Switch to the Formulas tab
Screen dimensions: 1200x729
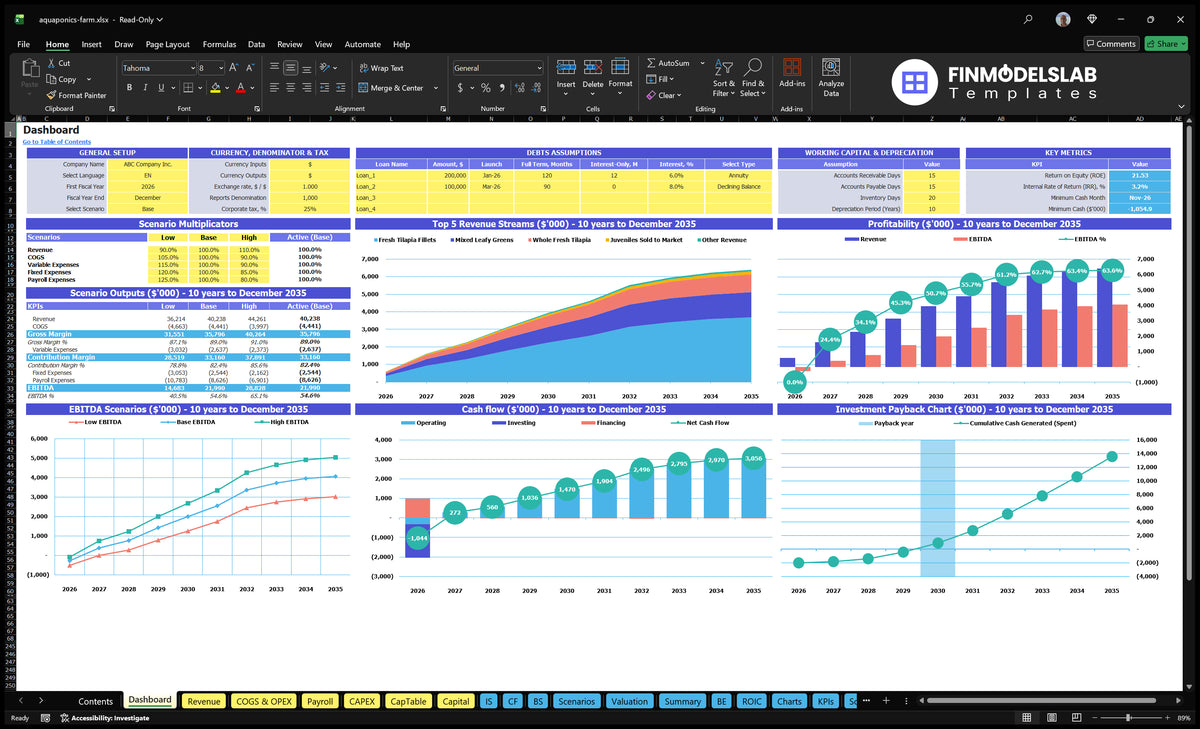point(219,44)
